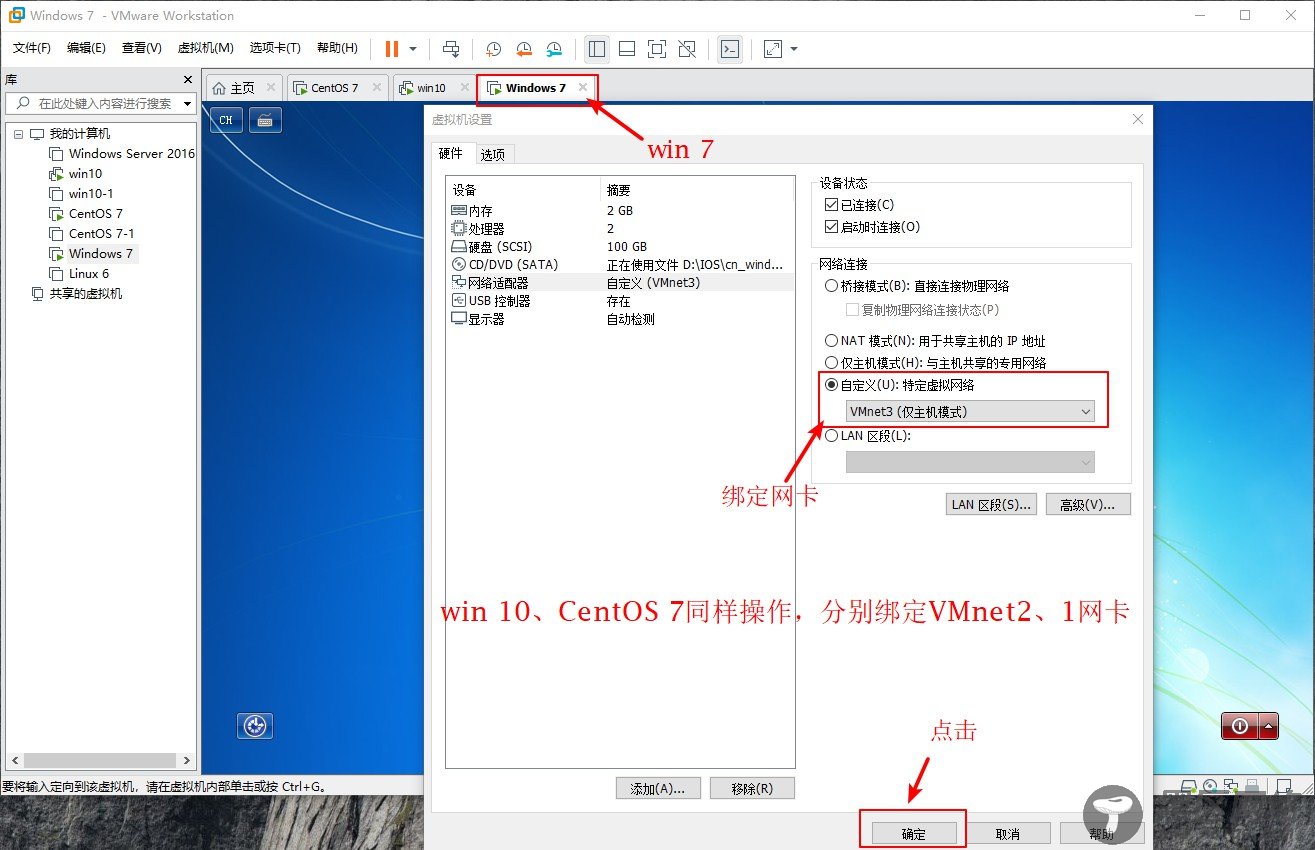
Task: Toggle the thumbnail bar view
Action: point(627,48)
